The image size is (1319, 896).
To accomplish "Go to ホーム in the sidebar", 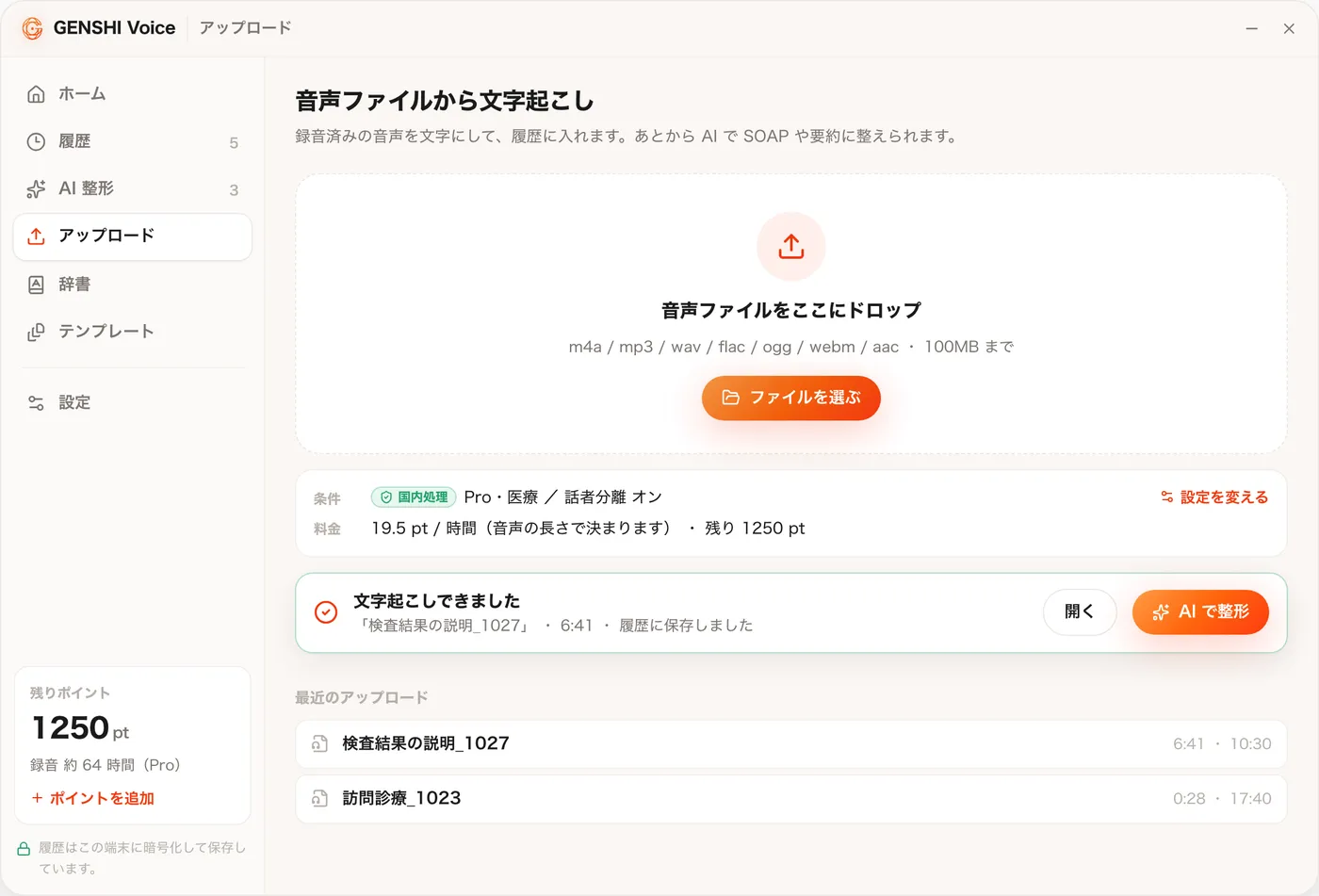I will pos(132,94).
